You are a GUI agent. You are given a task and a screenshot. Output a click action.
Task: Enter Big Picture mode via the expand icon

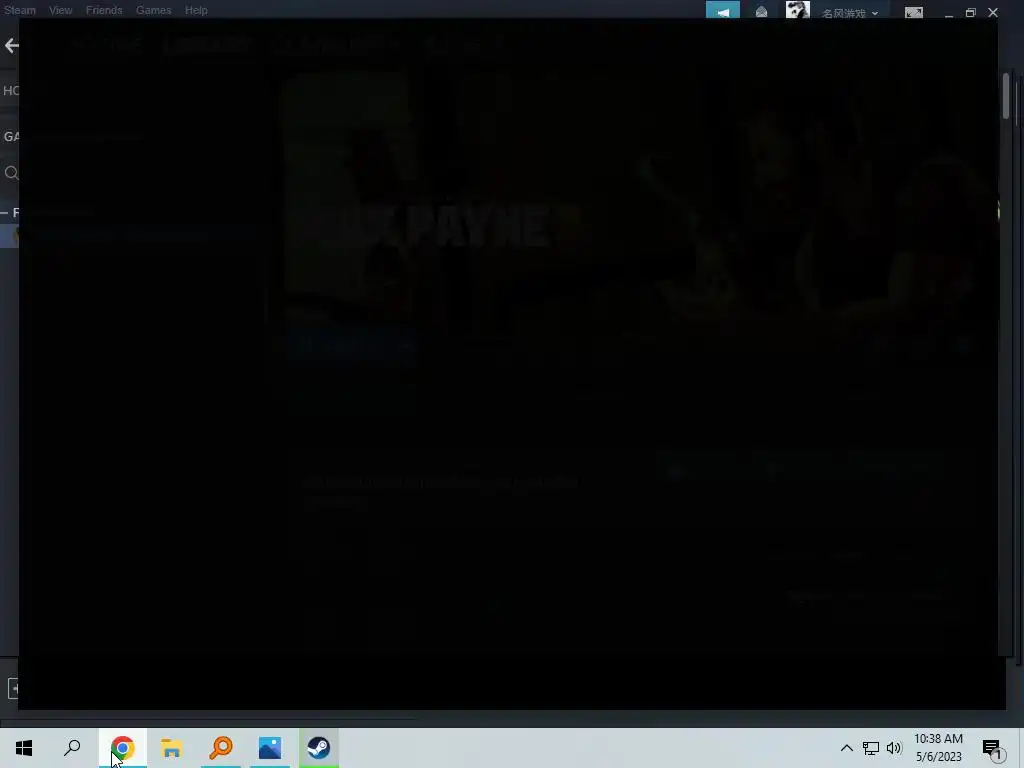(914, 12)
